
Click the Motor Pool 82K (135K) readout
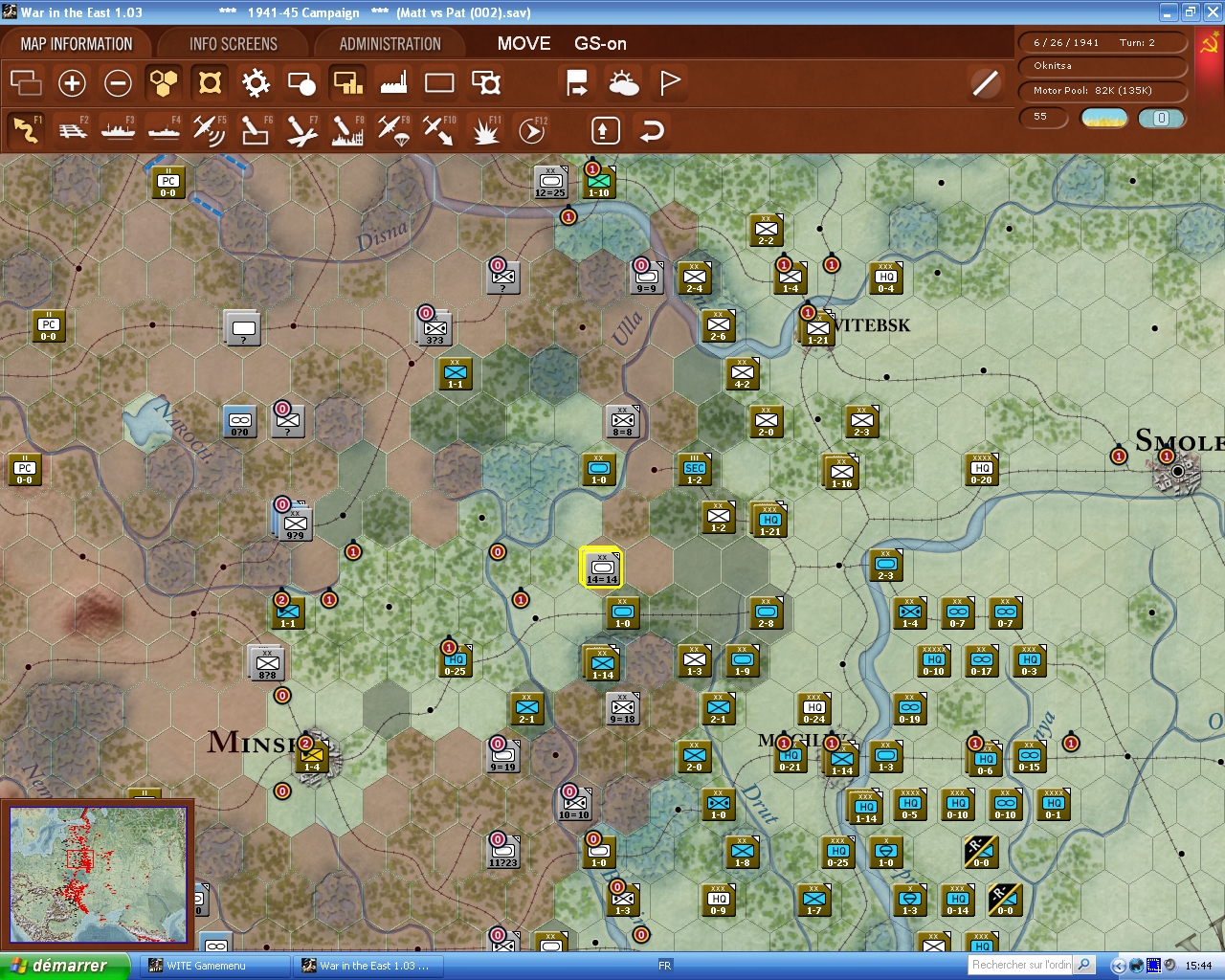coord(1102,91)
